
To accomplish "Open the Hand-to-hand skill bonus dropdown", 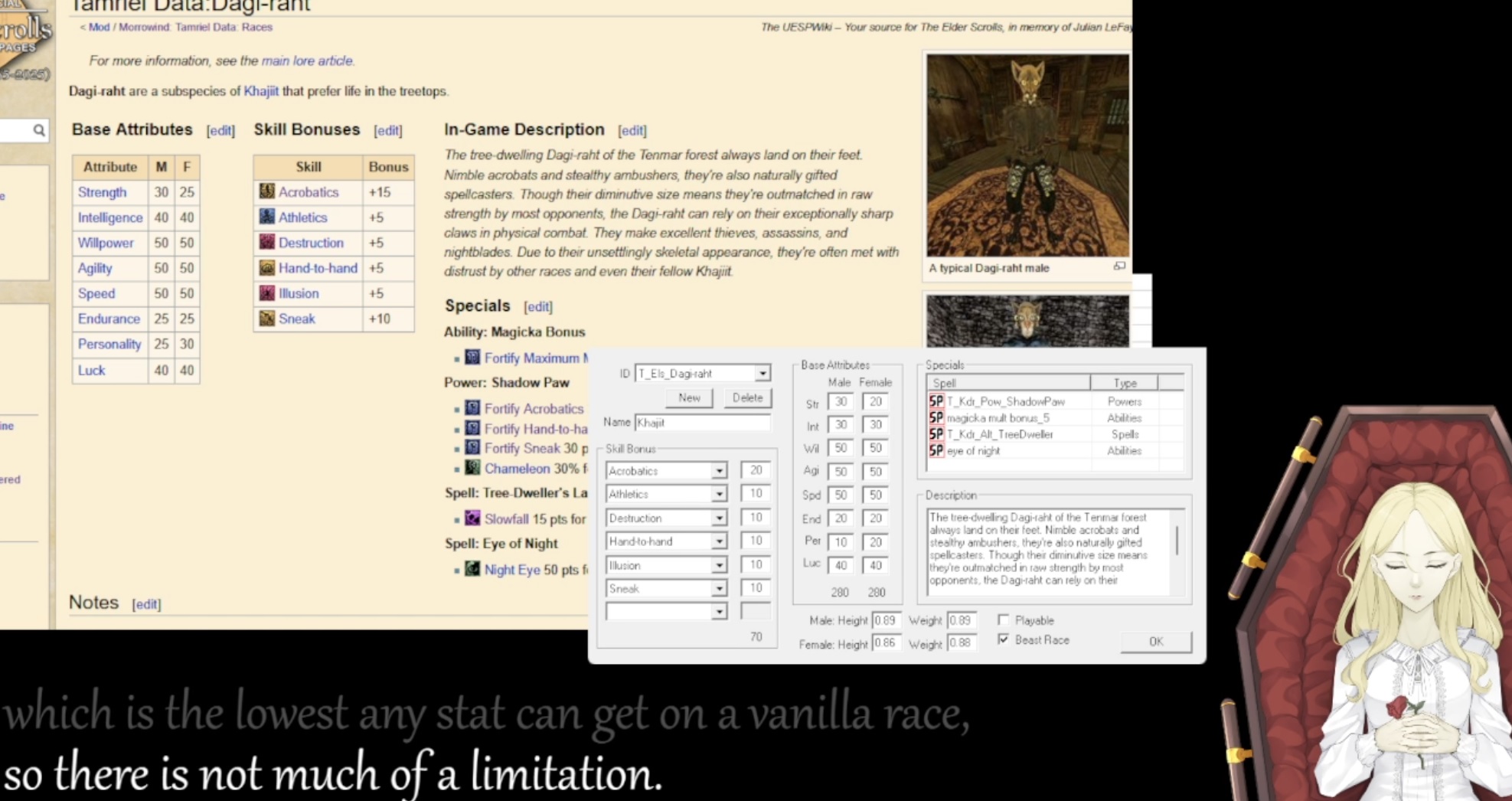I will 719,541.
